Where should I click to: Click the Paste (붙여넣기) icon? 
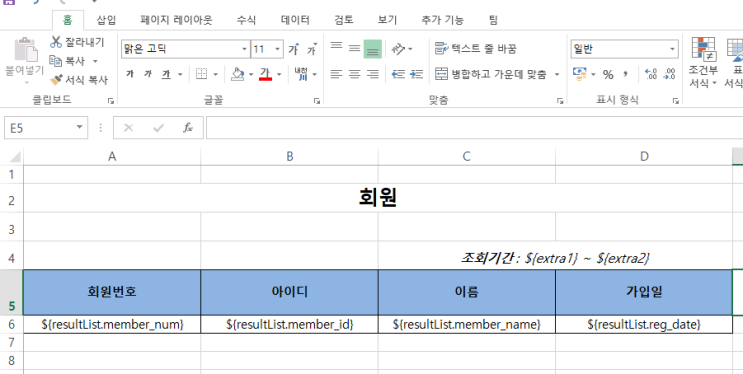coord(26,50)
